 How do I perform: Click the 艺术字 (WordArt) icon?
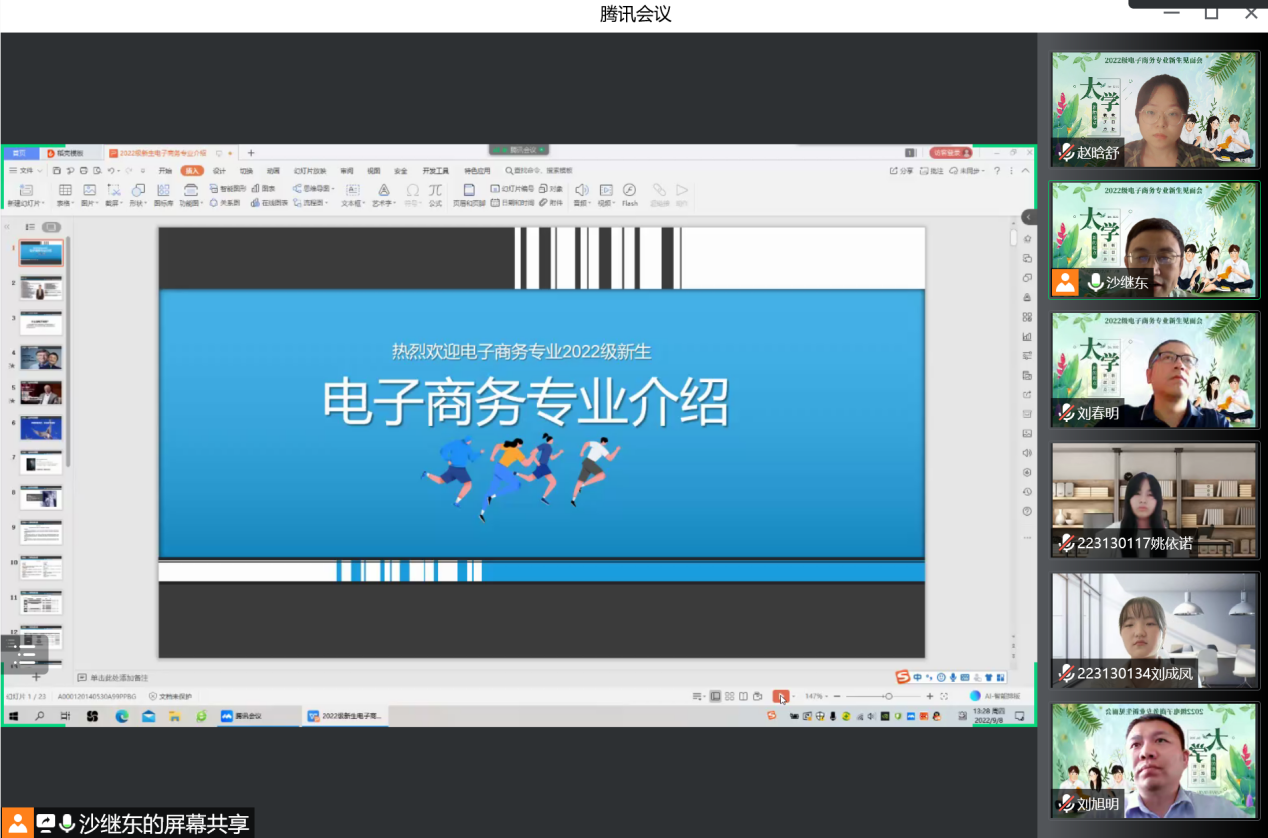[383, 190]
